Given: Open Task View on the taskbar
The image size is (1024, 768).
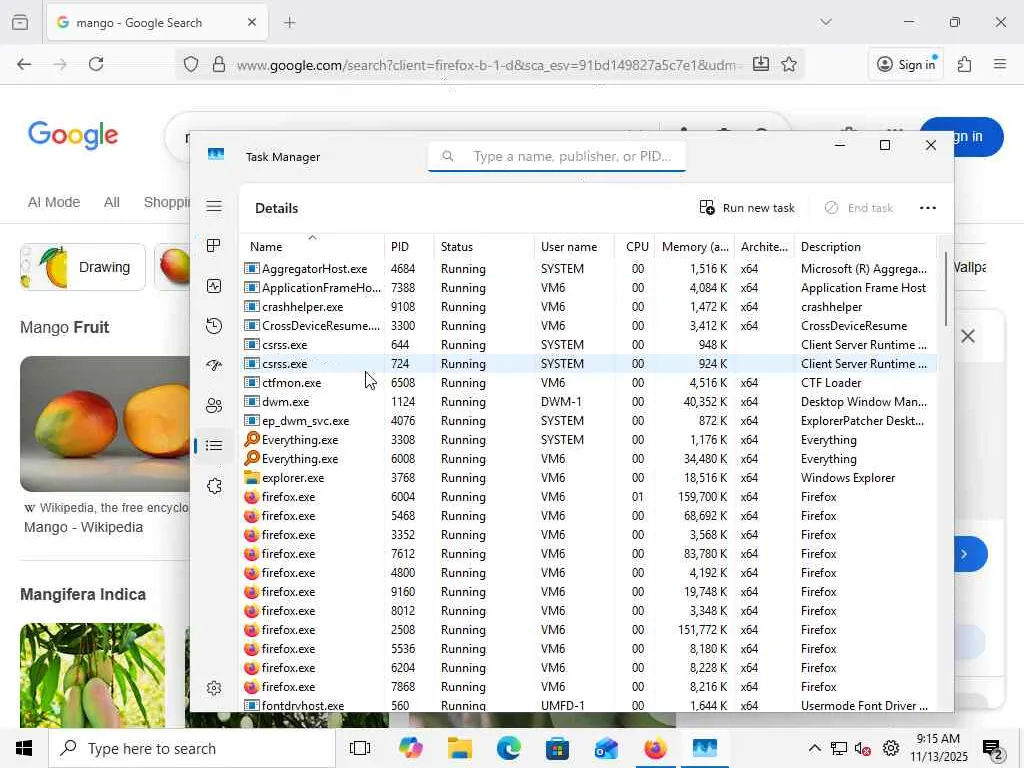Looking at the screenshot, I should [x=360, y=748].
